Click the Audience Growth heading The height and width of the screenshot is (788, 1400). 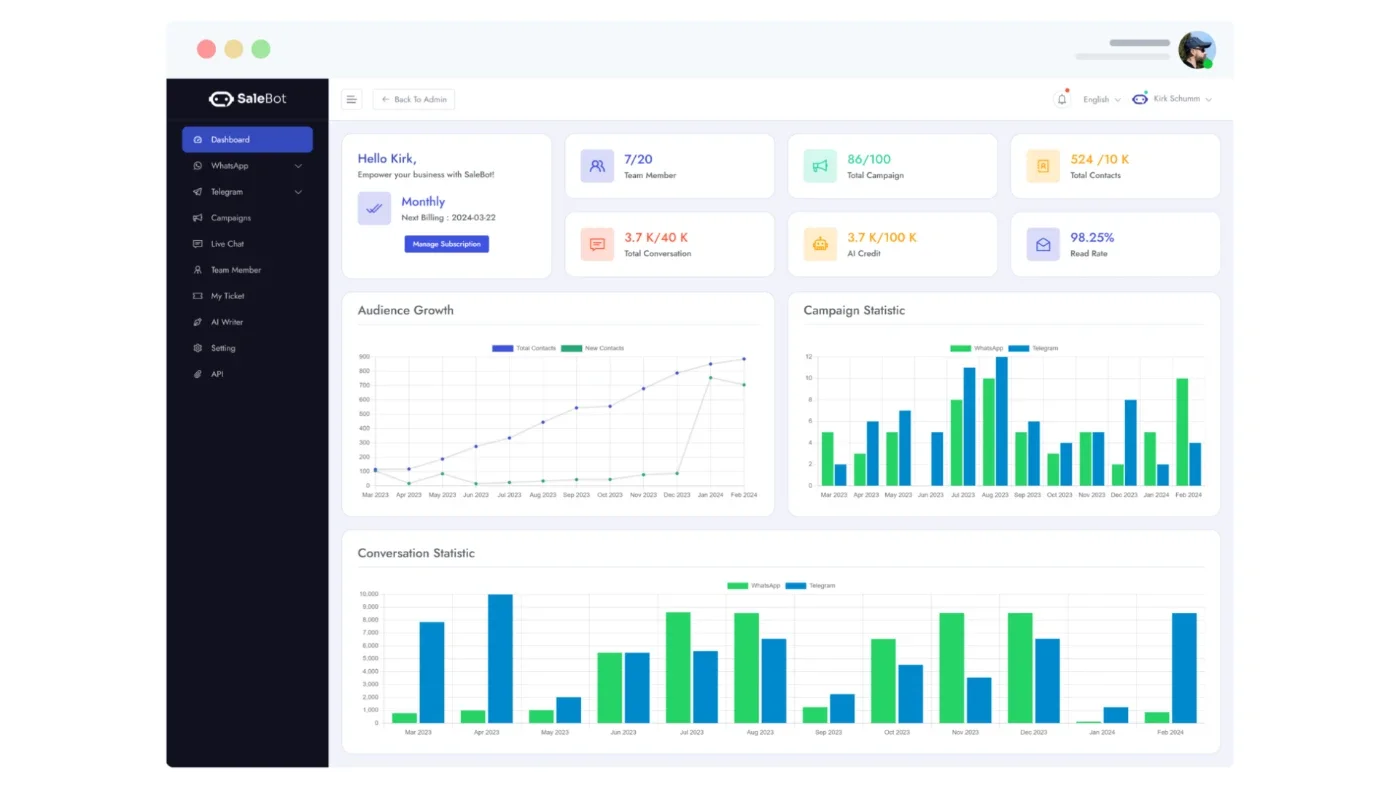(406, 310)
